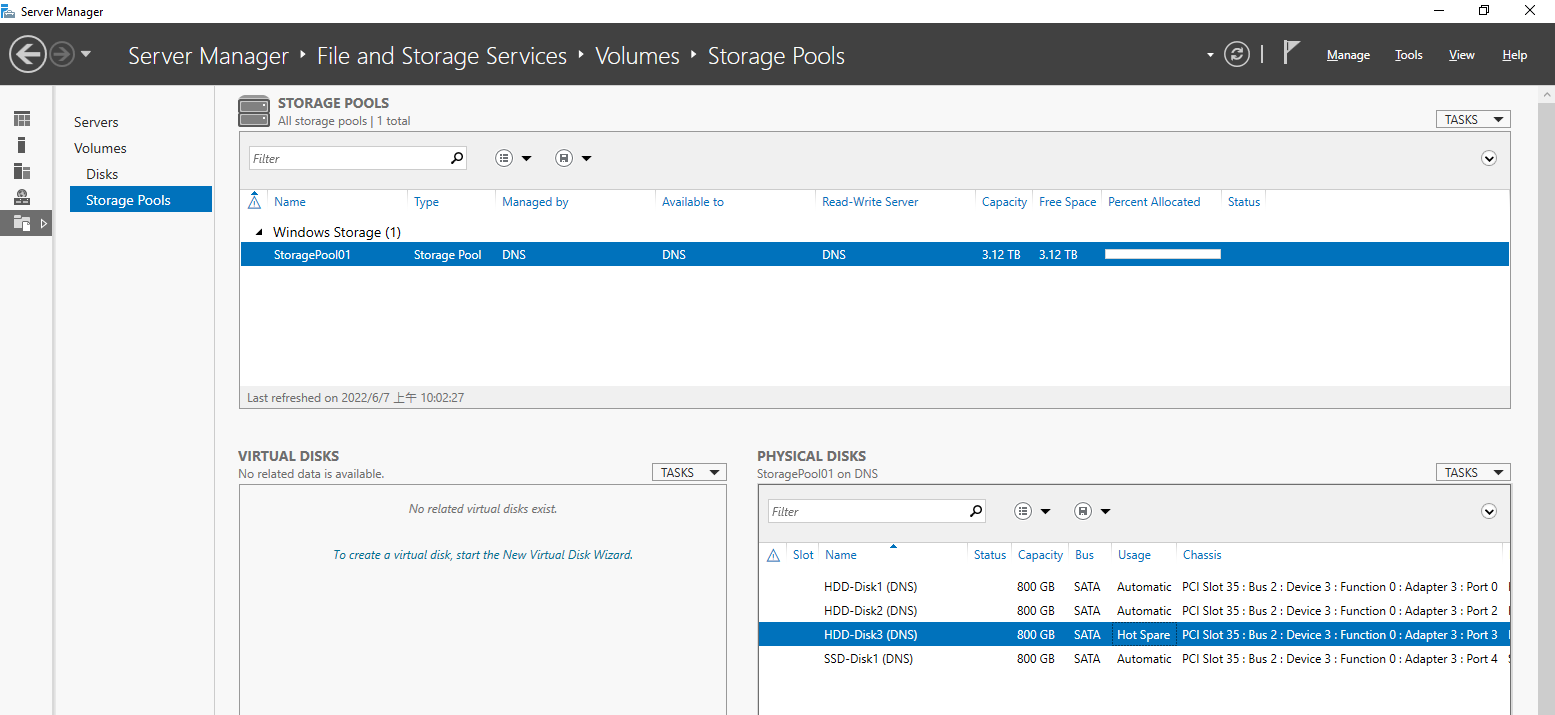Select the HDD-Disk2 (DNS) row
The image size is (1555, 715).
tap(1134, 611)
